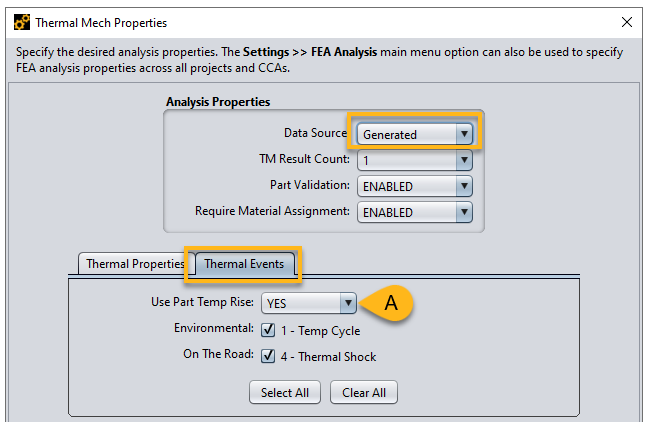647x426 pixels.
Task: Click the Analysis Properties group heading
Action: coord(217,102)
